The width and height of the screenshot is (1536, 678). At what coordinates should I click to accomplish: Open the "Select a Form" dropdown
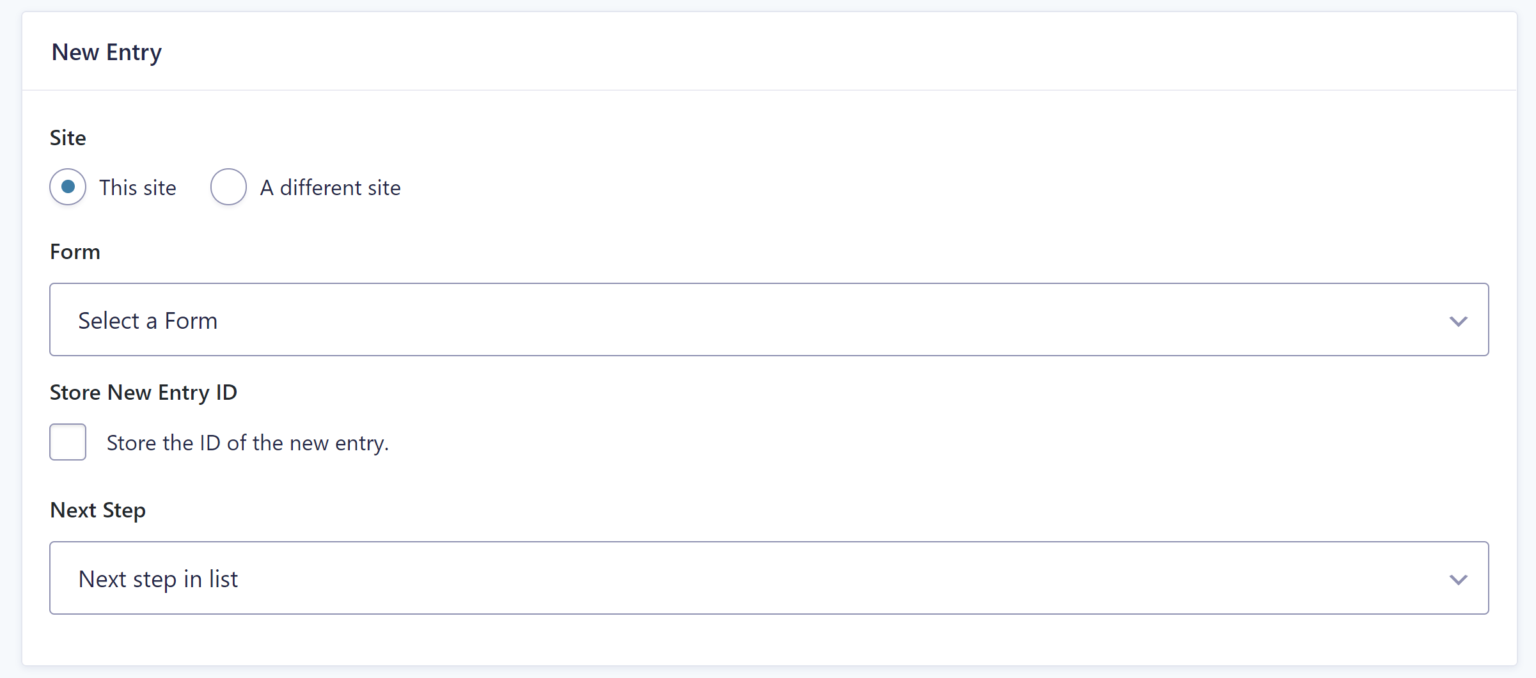point(768,320)
